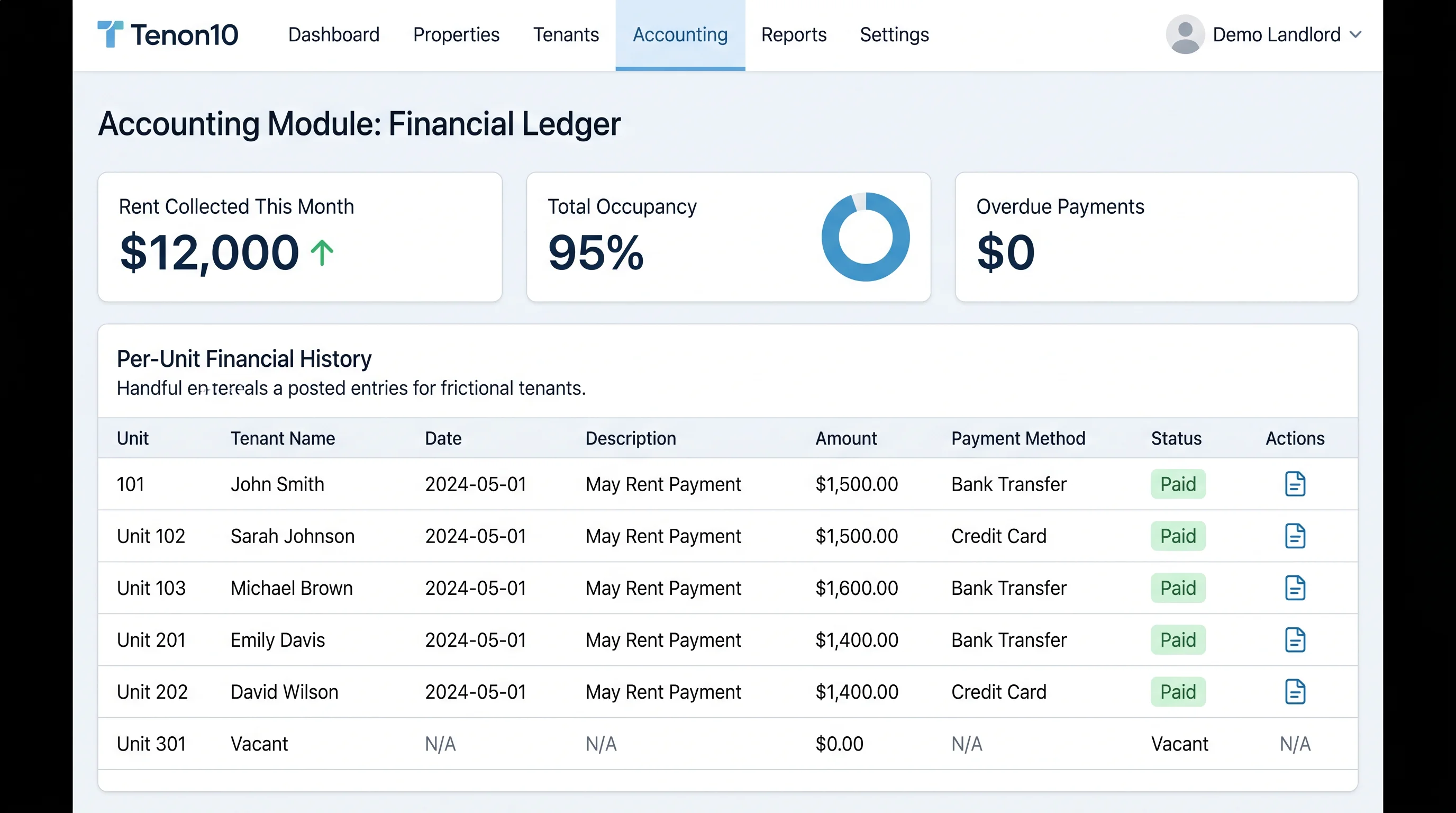Select the Accounting tab
Image resolution: width=1456 pixels, height=813 pixels.
pos(680,34)
